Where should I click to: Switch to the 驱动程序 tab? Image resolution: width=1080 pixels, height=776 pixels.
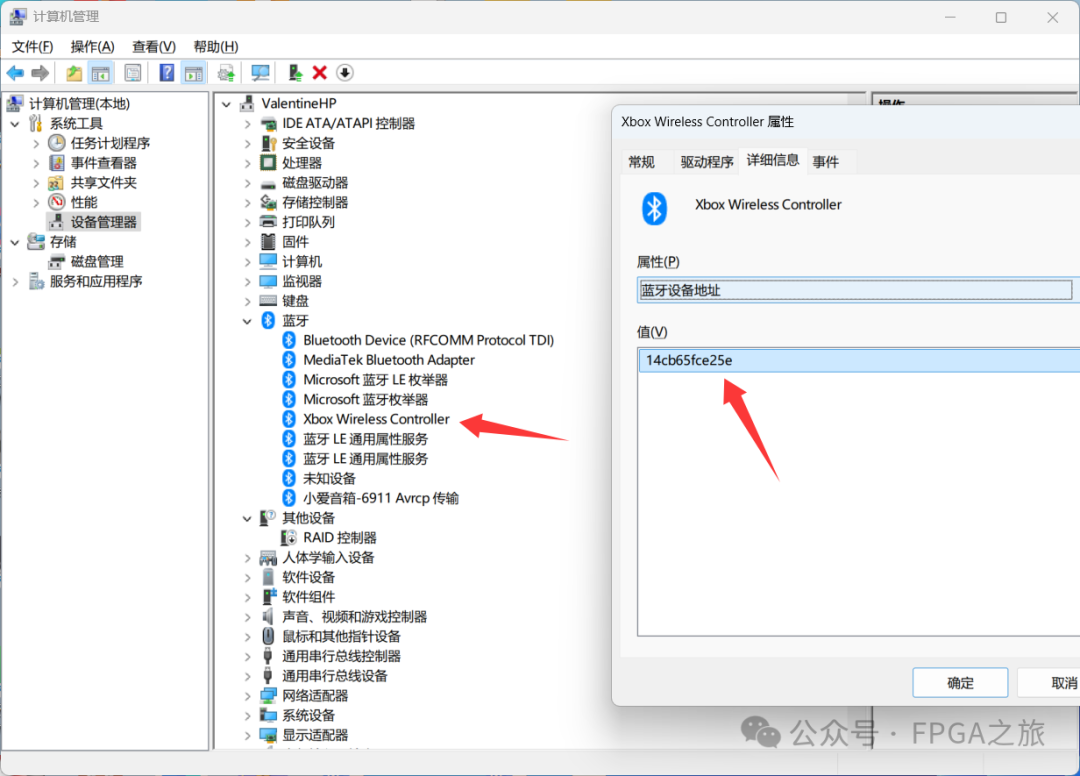click(x=707, y=162)
